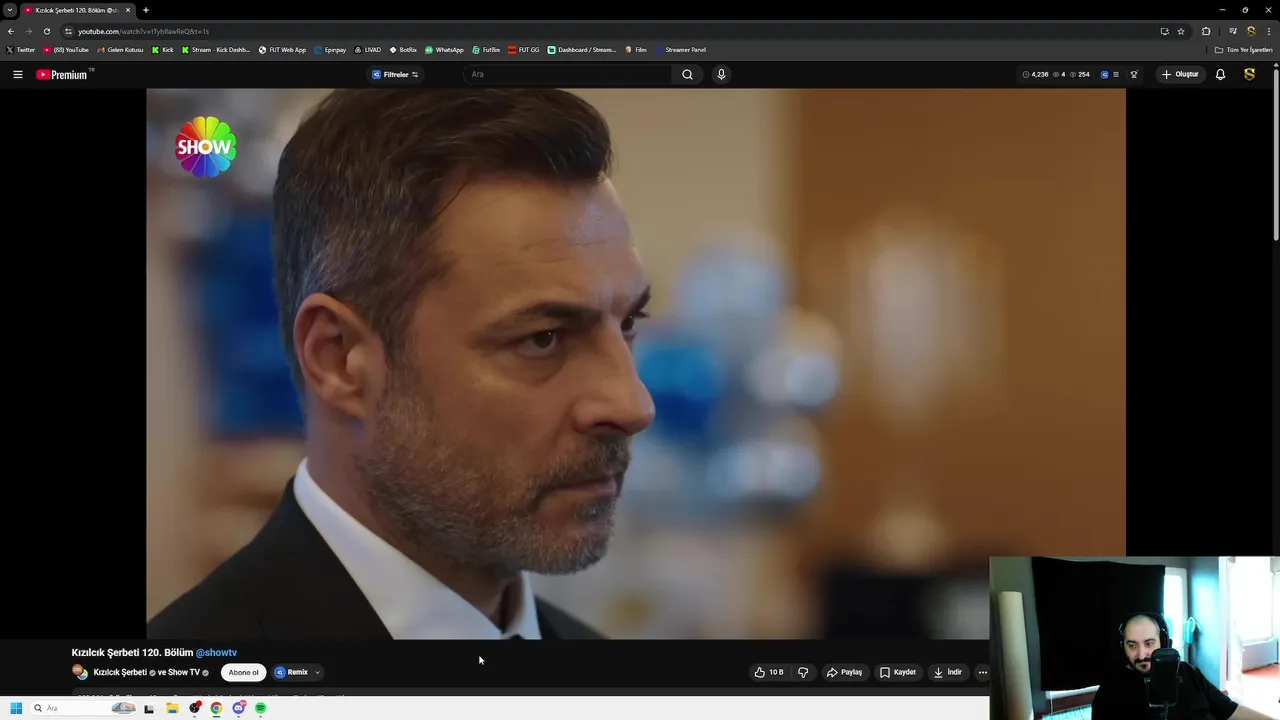The height and width of the screenshot is (720, 1280).
Task: Open the WhatsApp bookmark
Action: click(444, 49)
